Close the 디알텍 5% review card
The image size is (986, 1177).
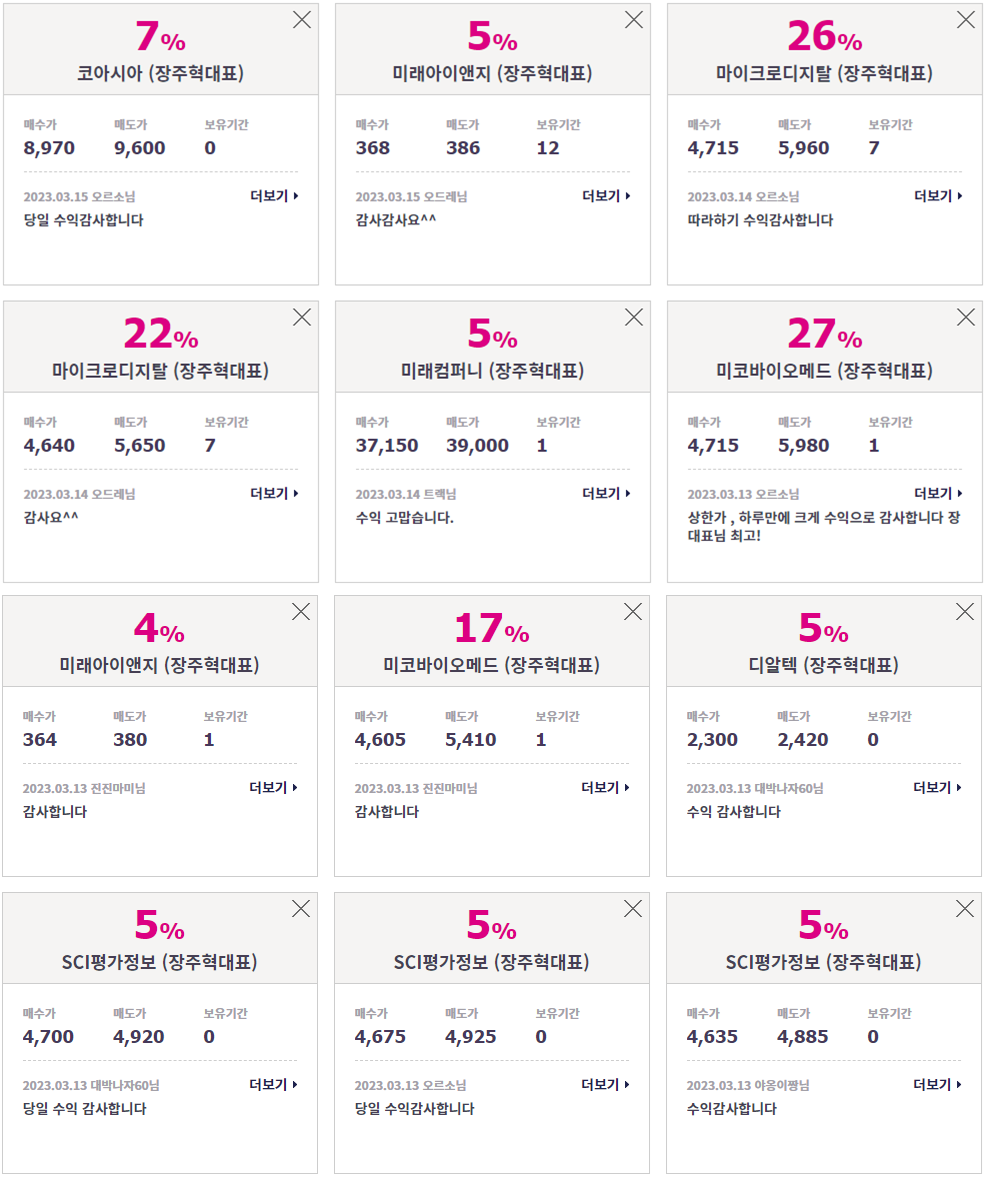click(x=965, y=612)
